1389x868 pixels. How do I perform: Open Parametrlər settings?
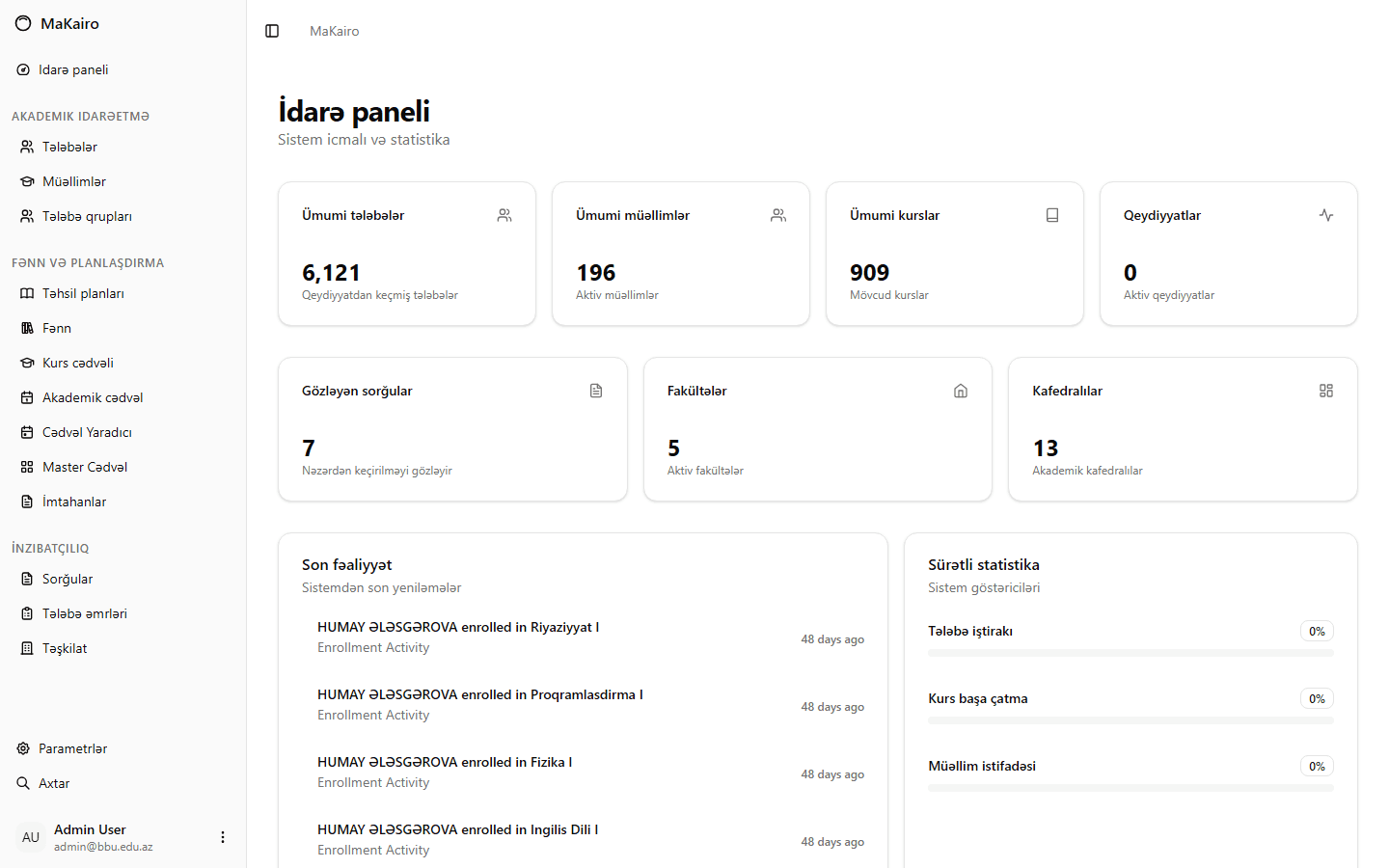pos(72,748)
